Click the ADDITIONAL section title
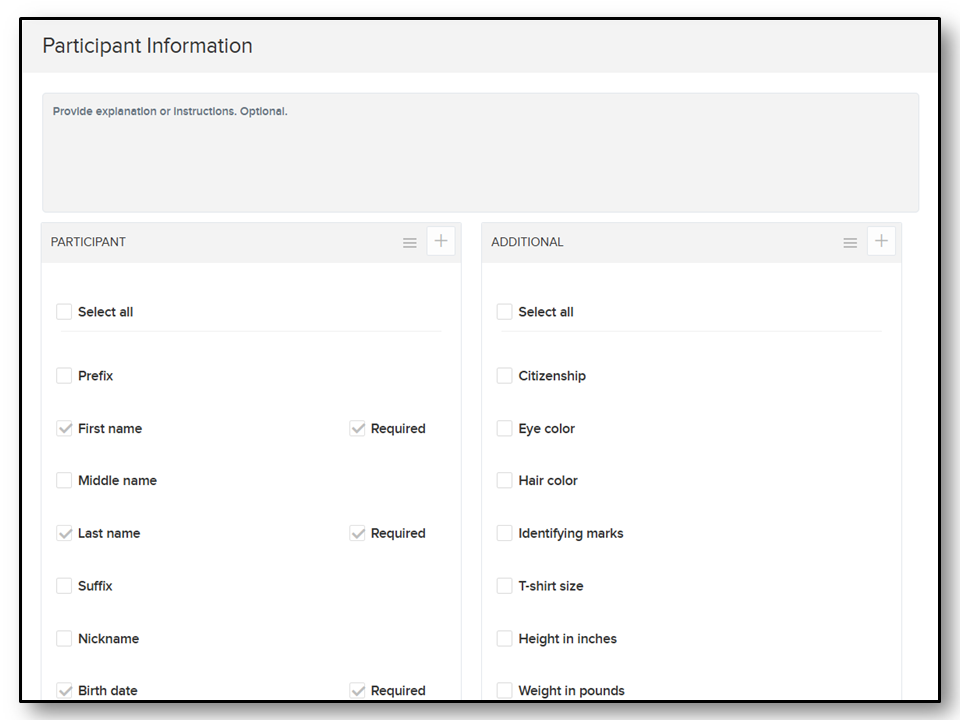Screen dimensions: 960x720 pyautogui.click(x=527, y=242)
